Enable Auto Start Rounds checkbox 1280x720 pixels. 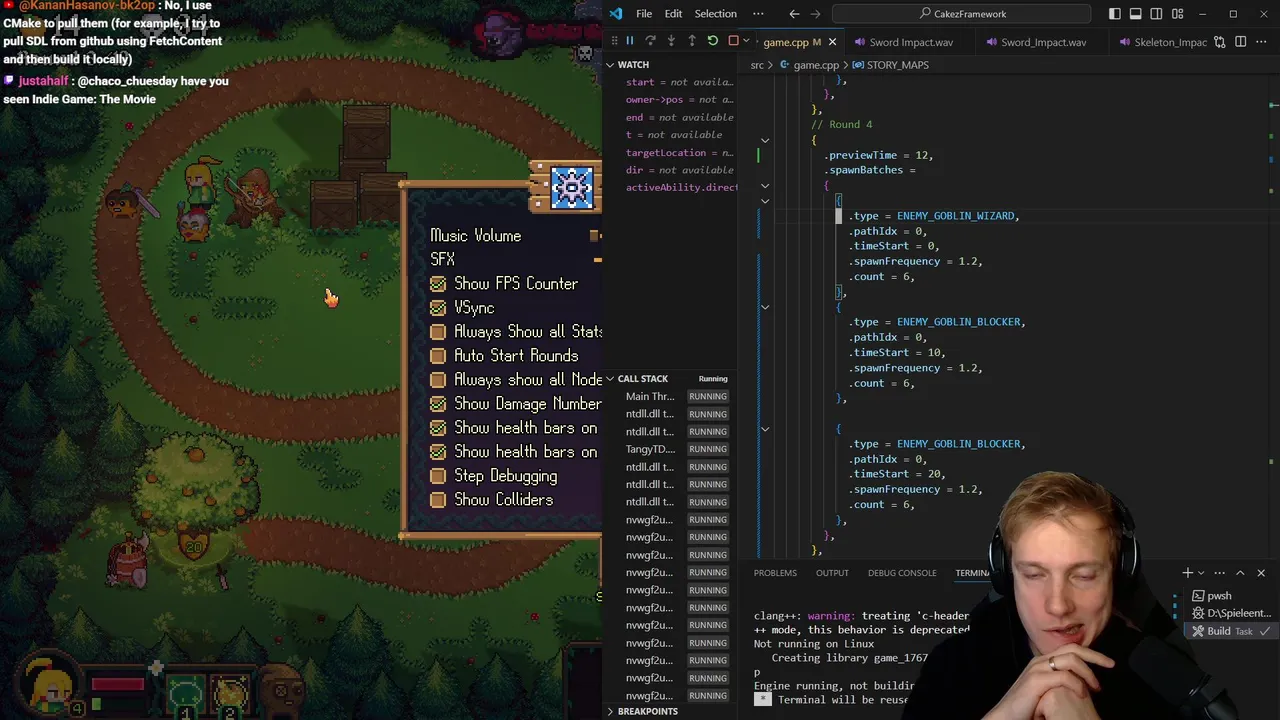[438, 356]
